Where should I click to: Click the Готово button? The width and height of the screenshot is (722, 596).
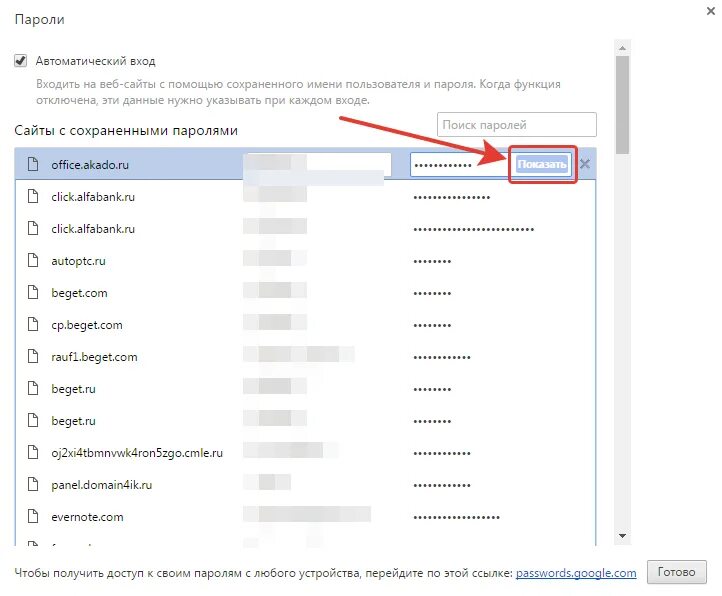(676, 572)
